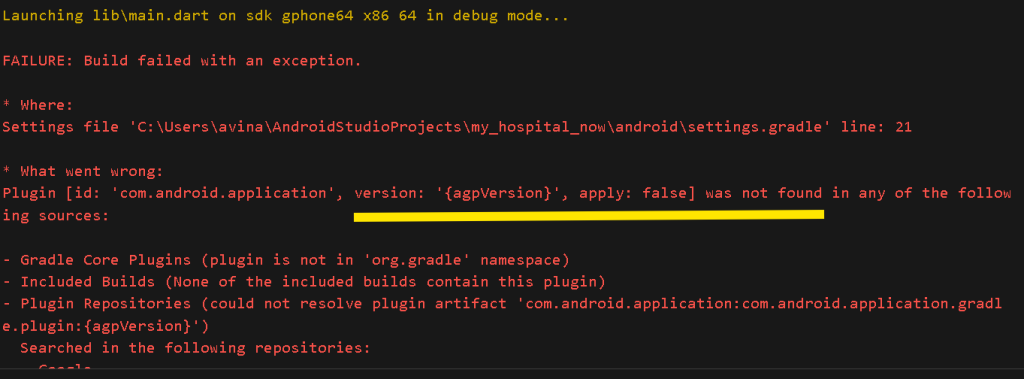Select the 'FAILURE: Build failed' error line
Viewport: 1024px width, 379px height.
click(x=182, y=61)
